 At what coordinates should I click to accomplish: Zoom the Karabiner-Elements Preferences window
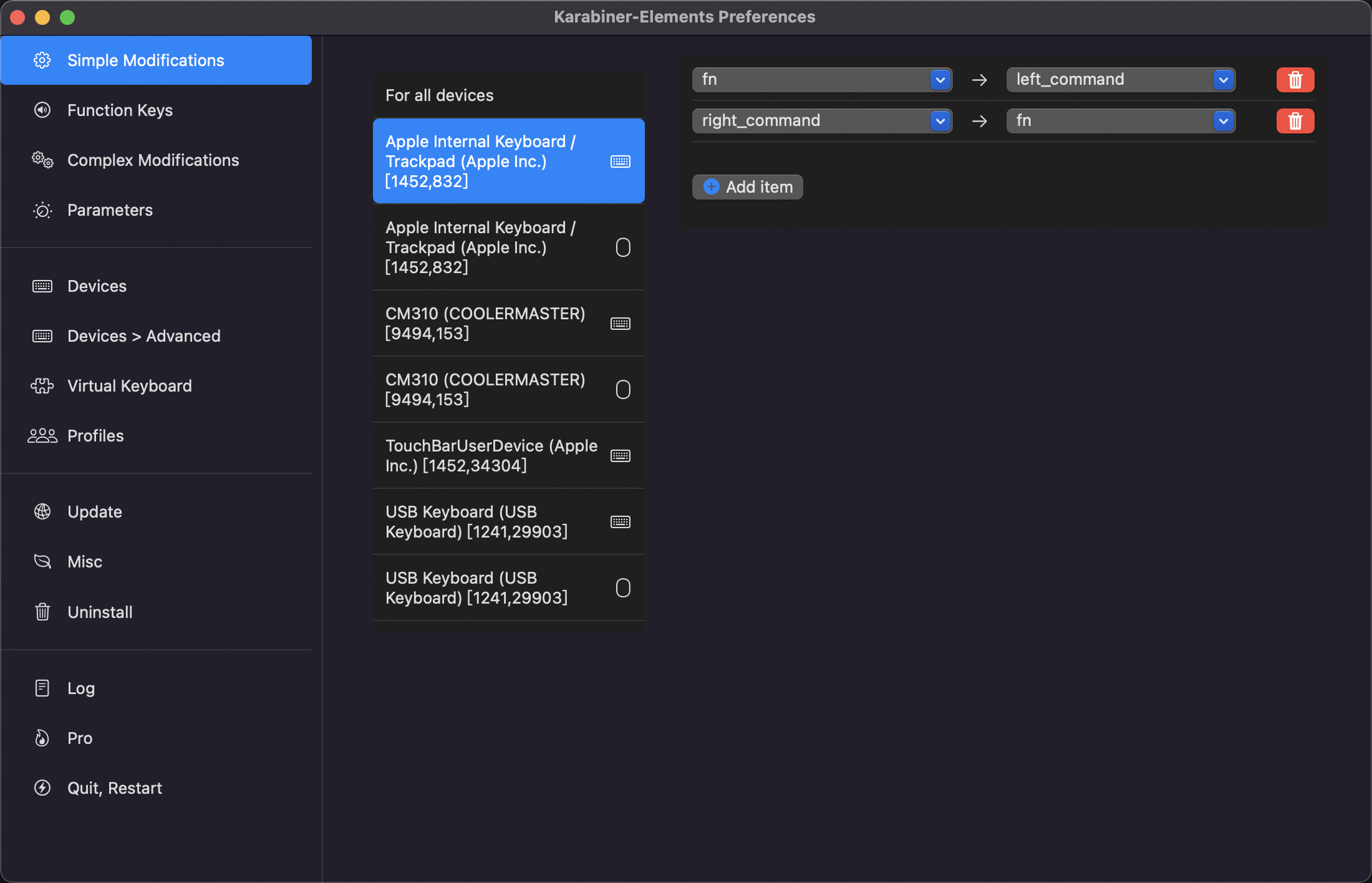click(x=67, y=17)
